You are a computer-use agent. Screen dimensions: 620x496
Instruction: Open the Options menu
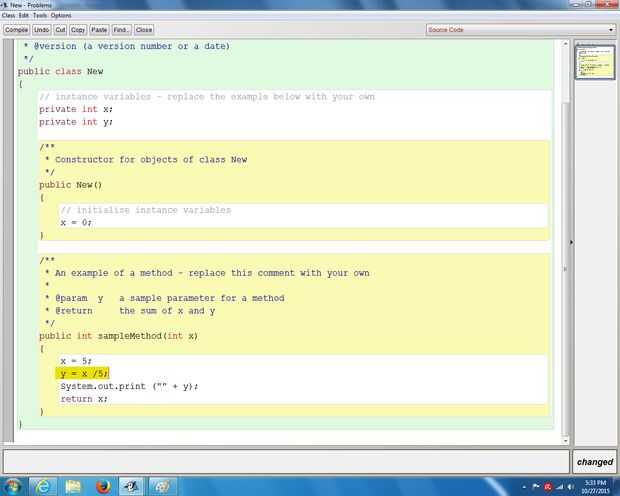[x=61, y=15]
